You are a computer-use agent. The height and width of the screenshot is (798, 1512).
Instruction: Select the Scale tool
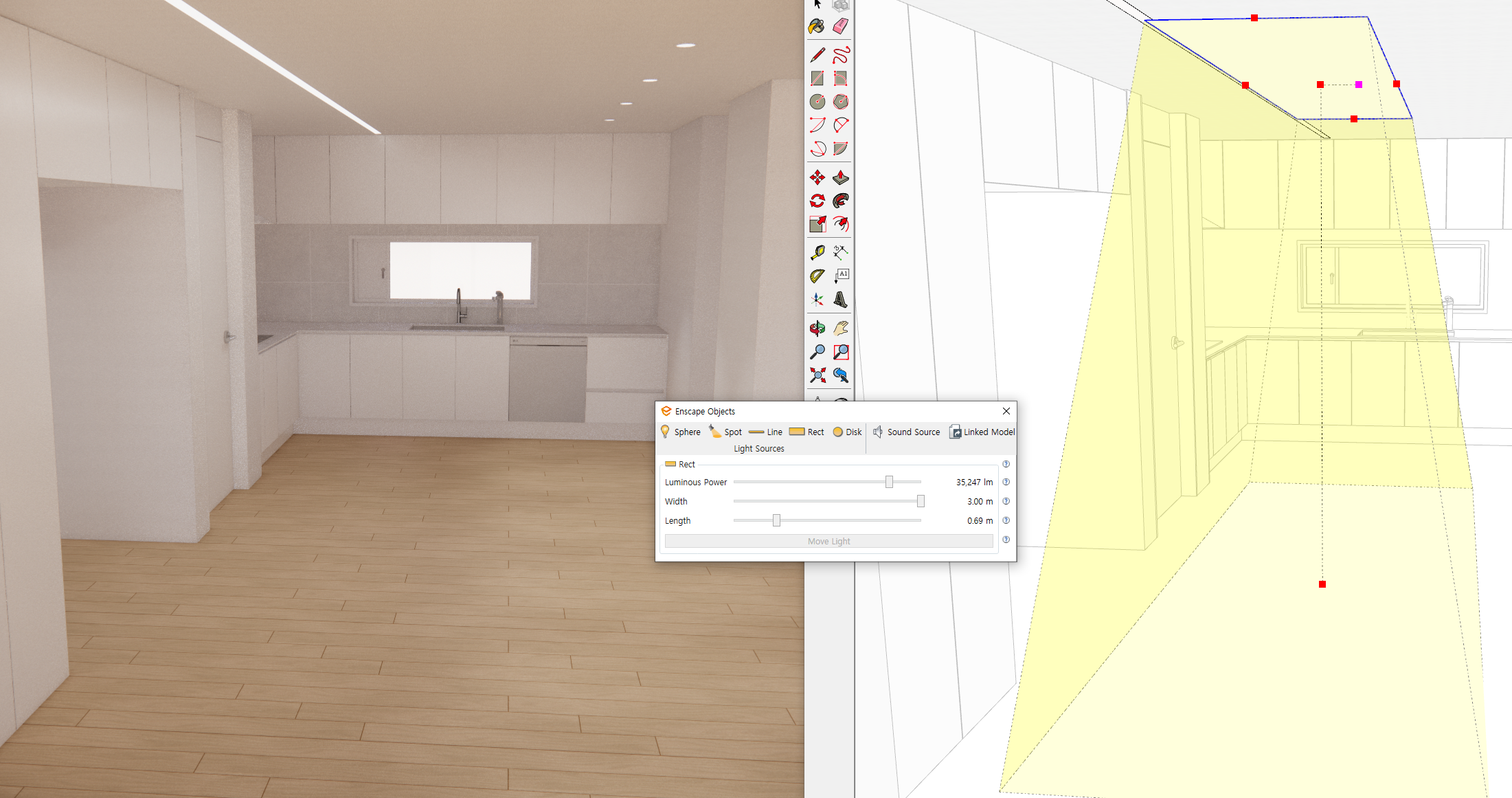817,224
